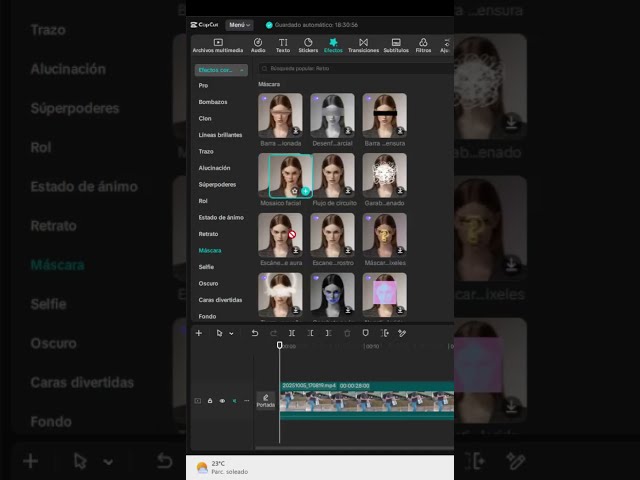The width and height of the screenshot is (640, 480).
Task: Mute the main track audio
Action: tap(234, 401)
